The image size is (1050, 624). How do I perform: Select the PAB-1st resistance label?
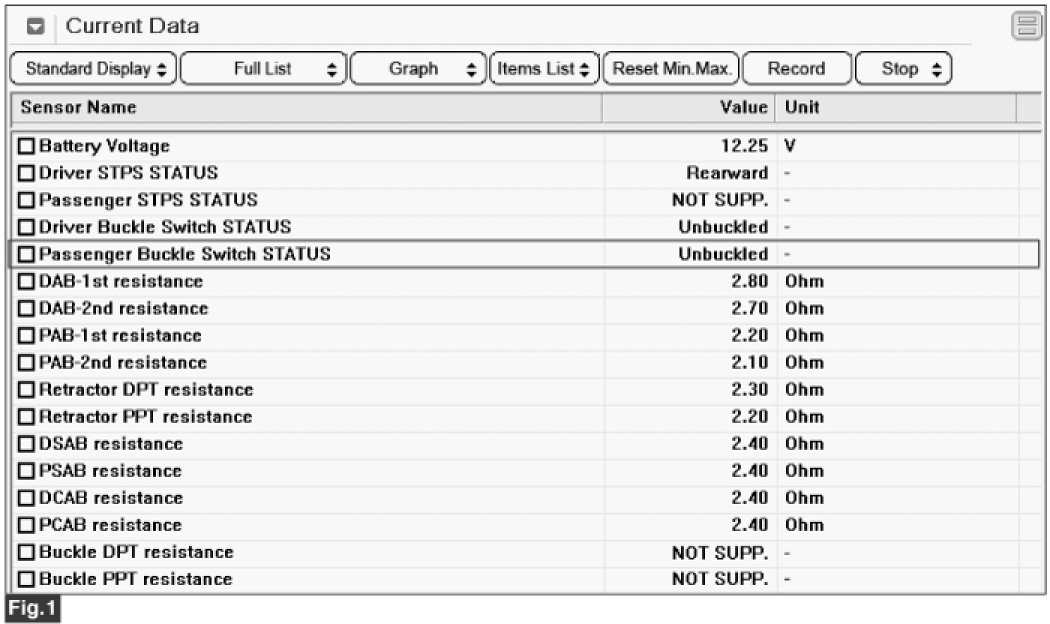120,335
